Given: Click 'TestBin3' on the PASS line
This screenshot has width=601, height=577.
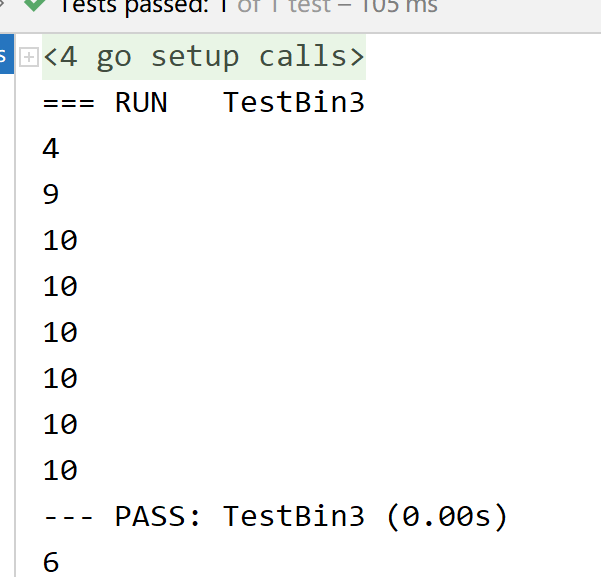Looking at the screenshot, I should click(294, 517).
